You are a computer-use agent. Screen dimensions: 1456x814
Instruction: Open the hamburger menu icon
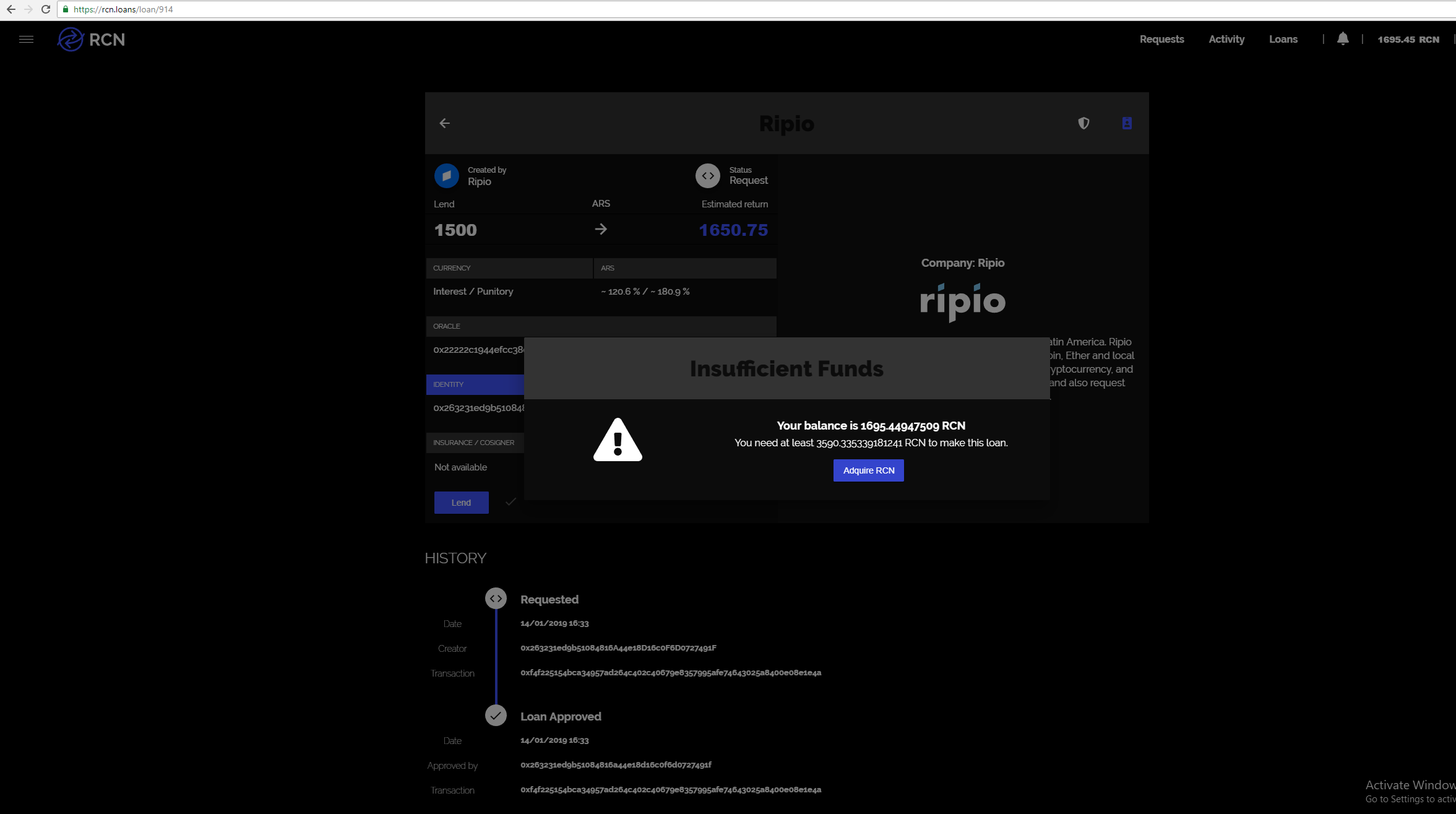pos(26,40)
